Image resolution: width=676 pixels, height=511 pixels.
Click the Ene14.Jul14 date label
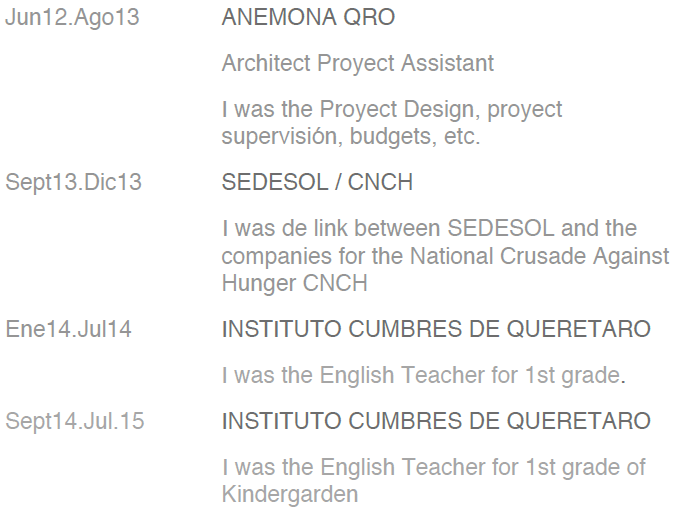[x=68, y=329]
